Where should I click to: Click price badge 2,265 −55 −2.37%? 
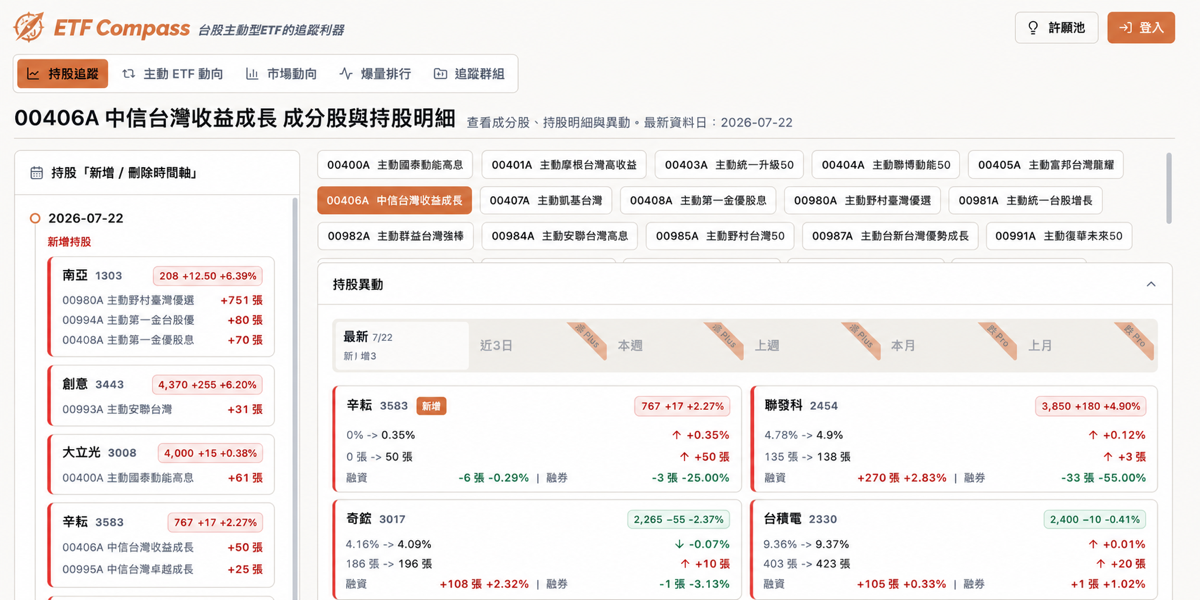click(679, 519)
